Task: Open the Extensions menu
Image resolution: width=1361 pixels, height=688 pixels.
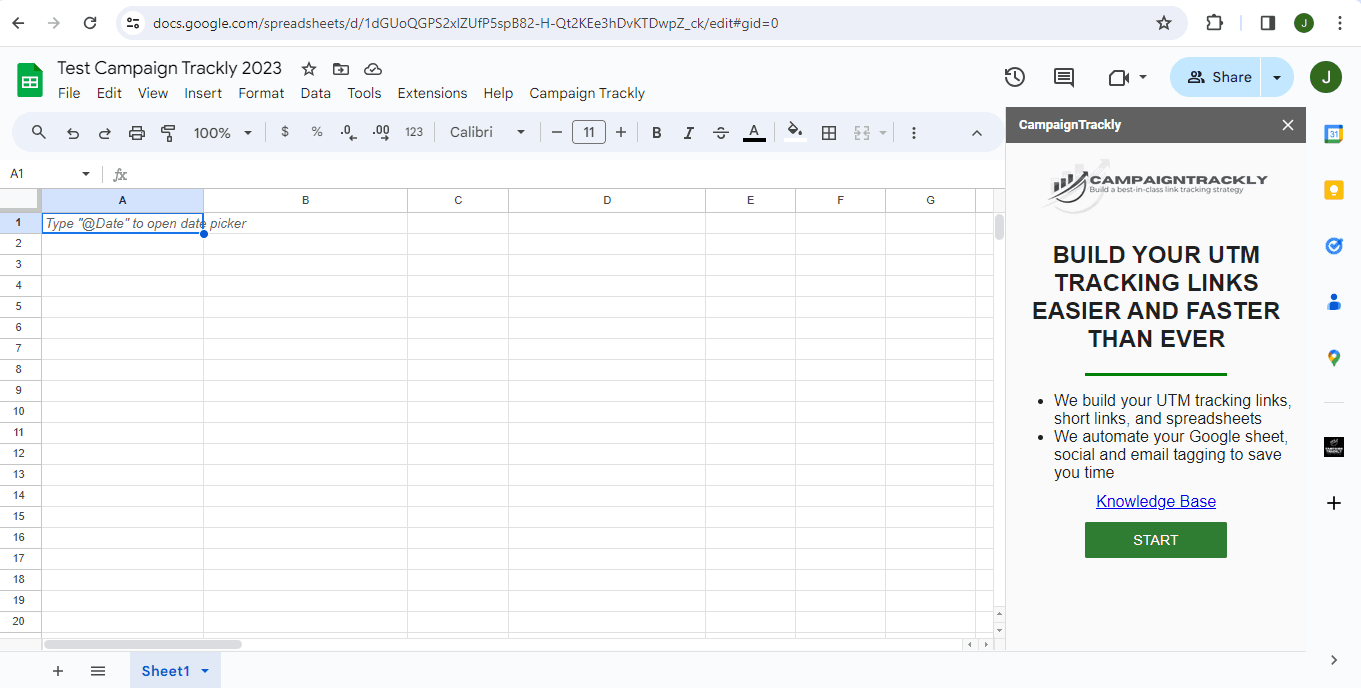Action: pyautogui.click(x=432, y=93)
